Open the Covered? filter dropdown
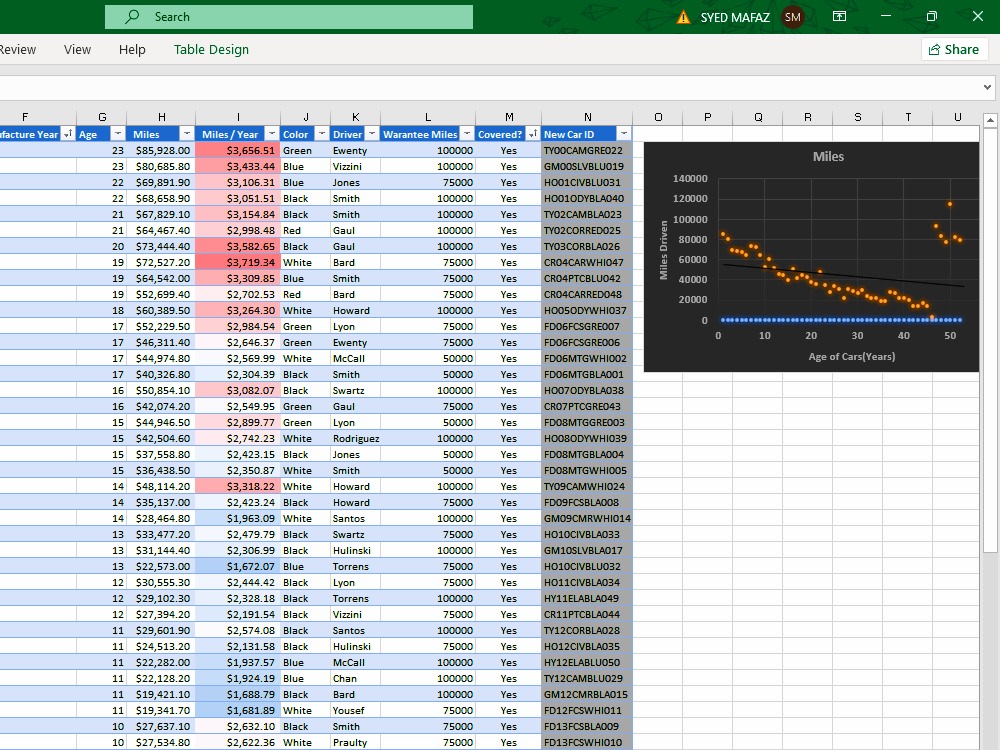The height and width of the screenshot is (750, 1000). coord(533,134)
